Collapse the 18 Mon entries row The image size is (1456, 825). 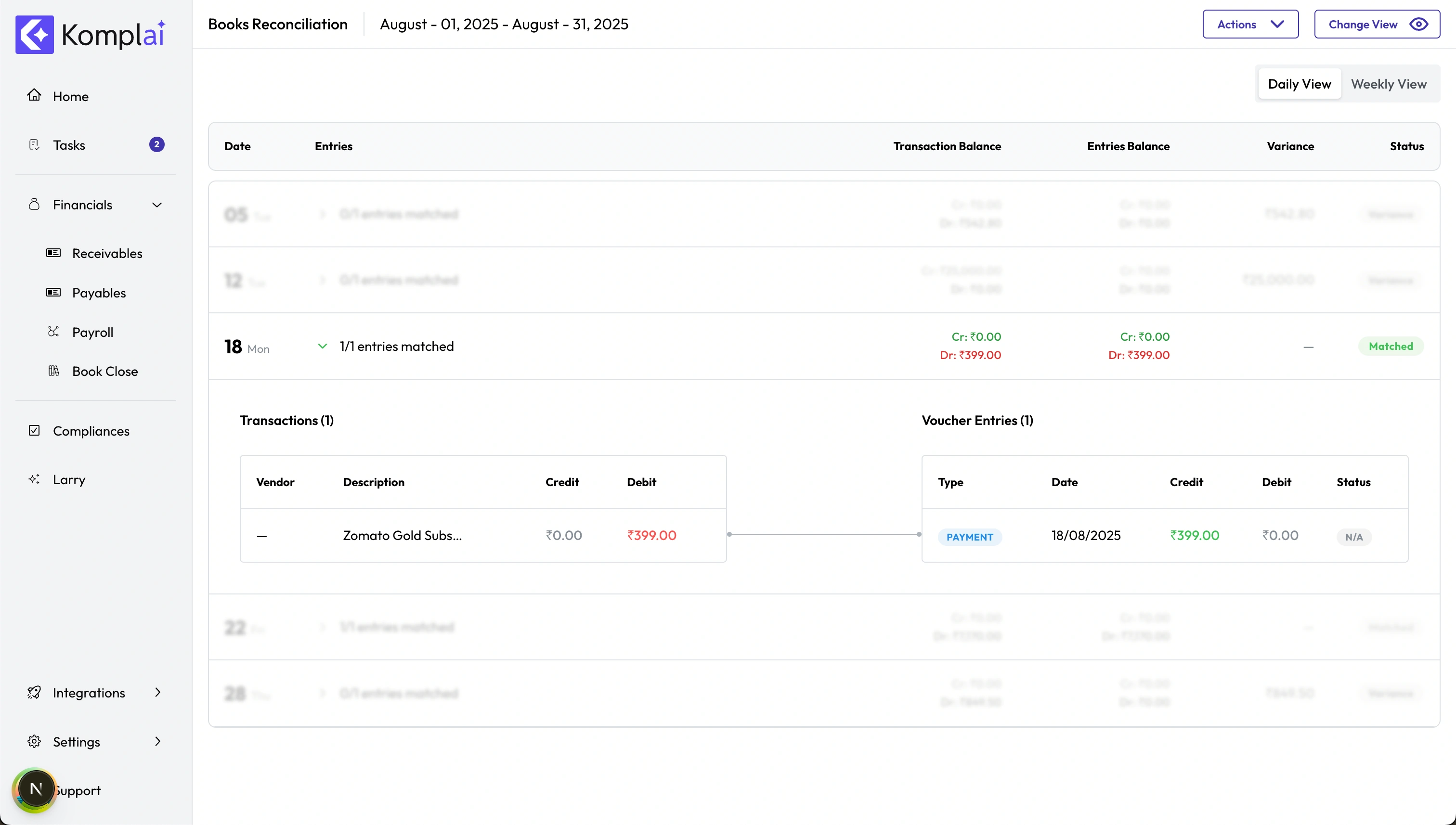coord(323,346)
